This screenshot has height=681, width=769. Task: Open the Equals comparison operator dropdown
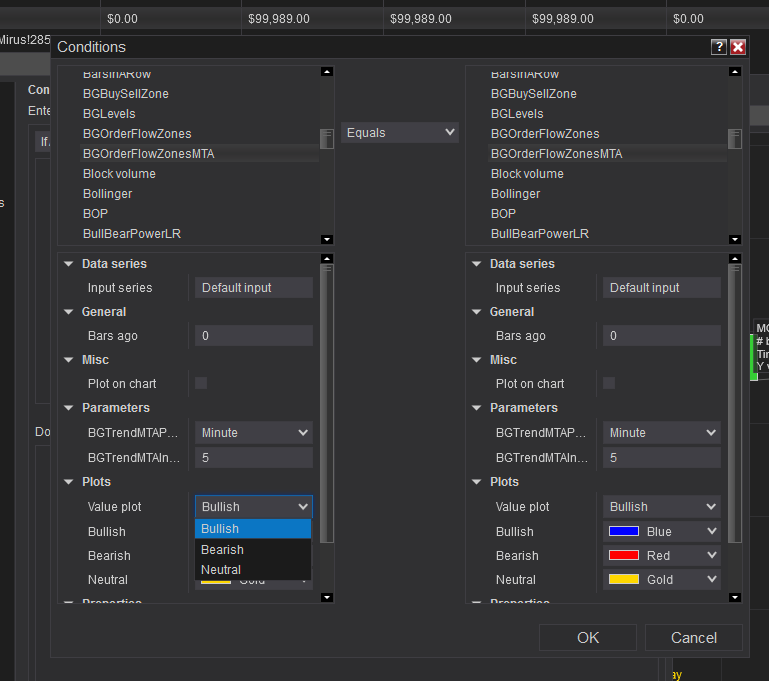(400, 133)
